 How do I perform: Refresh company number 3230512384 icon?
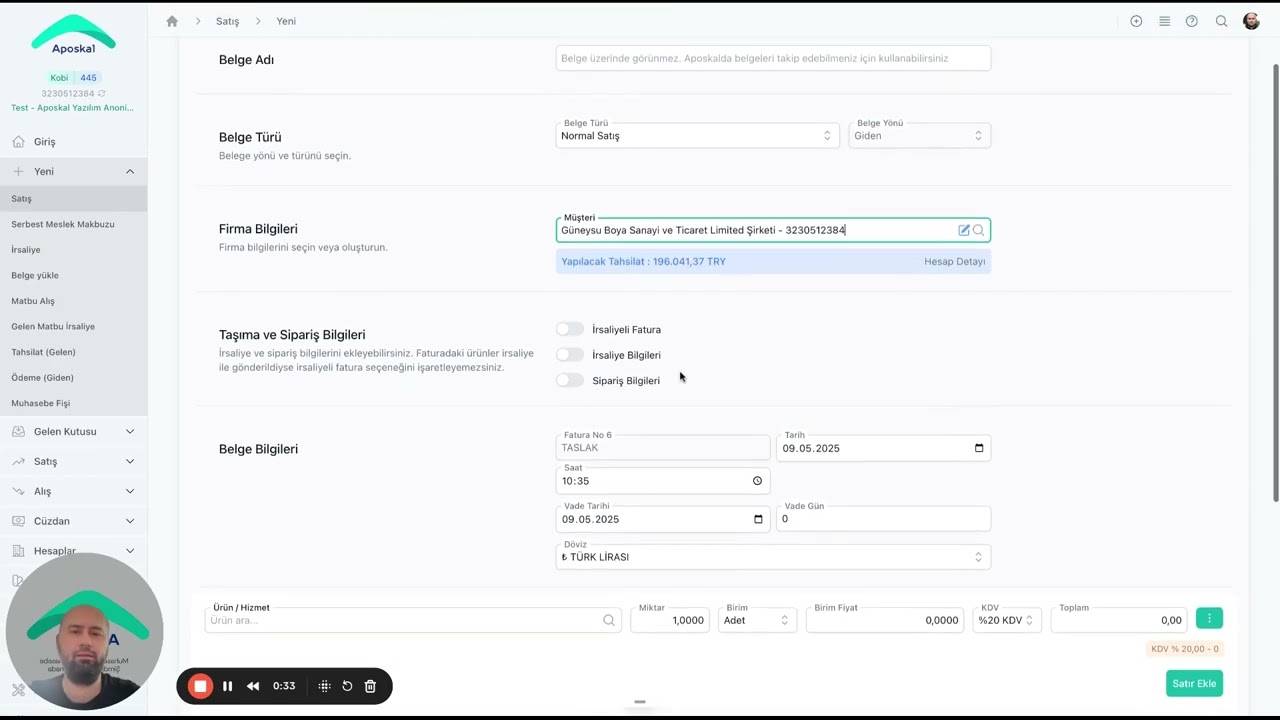[x=101, y=94]
